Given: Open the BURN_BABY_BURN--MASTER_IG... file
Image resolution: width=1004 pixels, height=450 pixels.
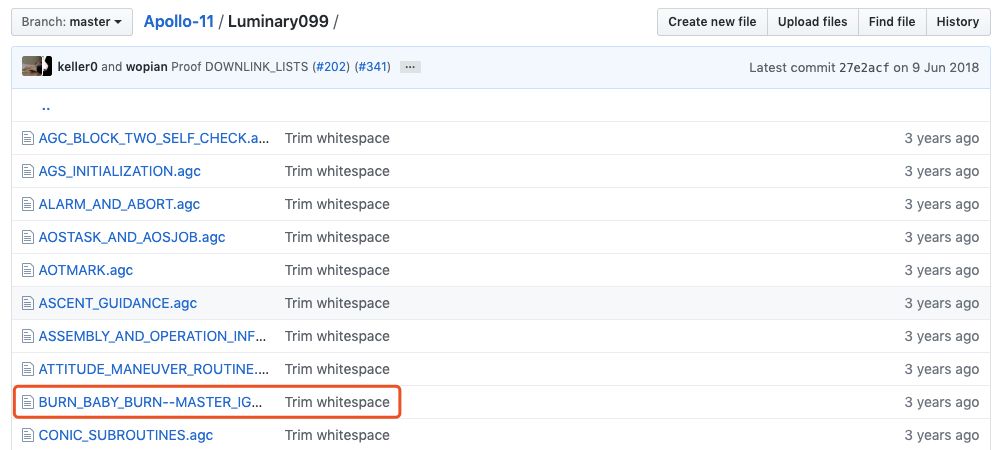Looking at the screenshot, I should [151, 402].
